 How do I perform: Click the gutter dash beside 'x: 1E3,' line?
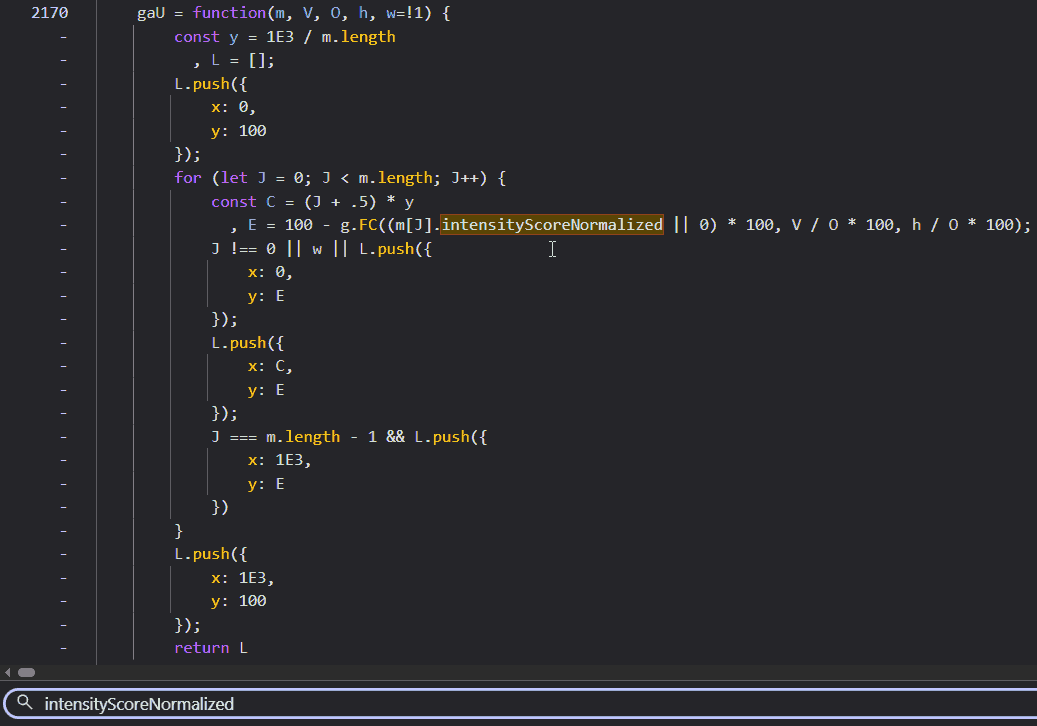tap(63, 577)
